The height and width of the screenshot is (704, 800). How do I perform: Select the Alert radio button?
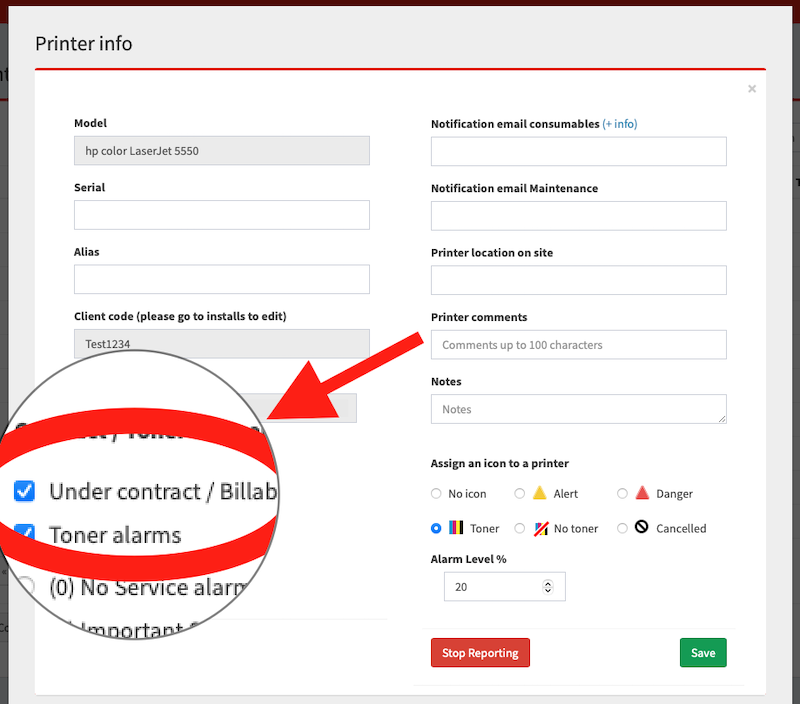click(x=520, y=494)
